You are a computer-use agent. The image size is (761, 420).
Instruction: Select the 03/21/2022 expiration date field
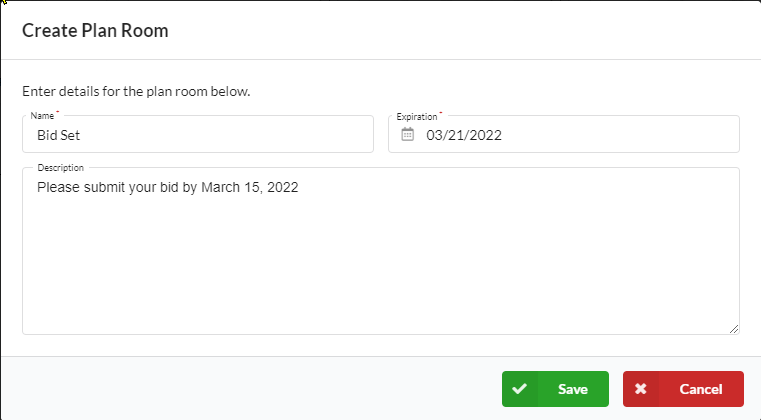point(564,134)
